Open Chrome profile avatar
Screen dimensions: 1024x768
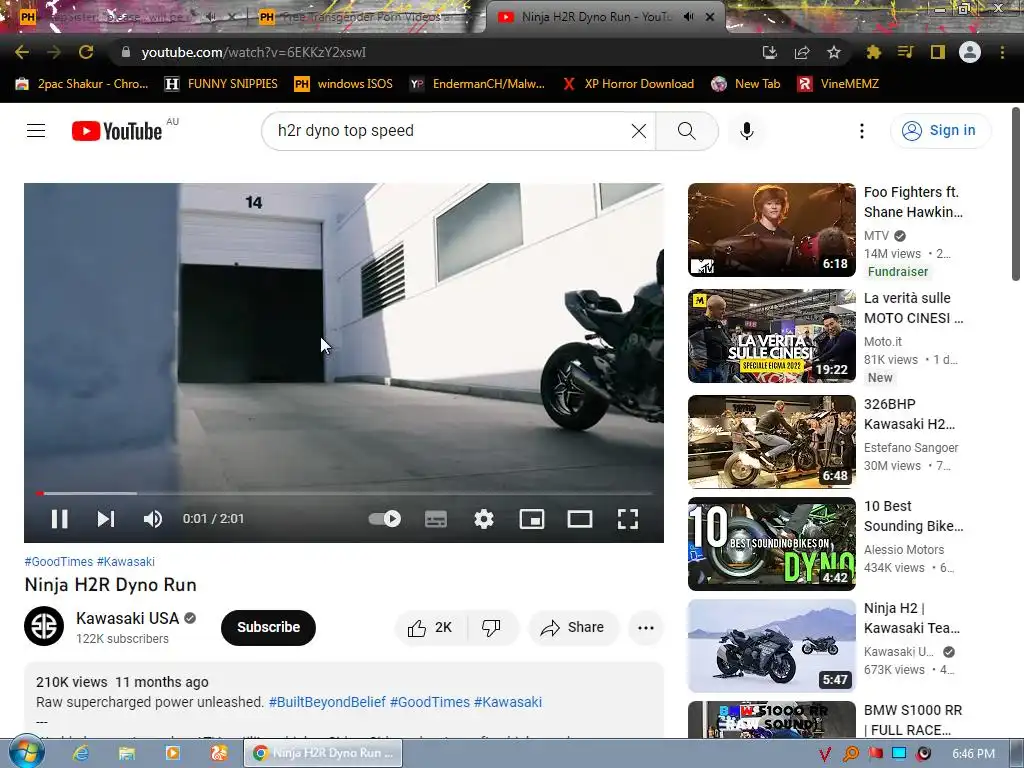tap(970, 52)
